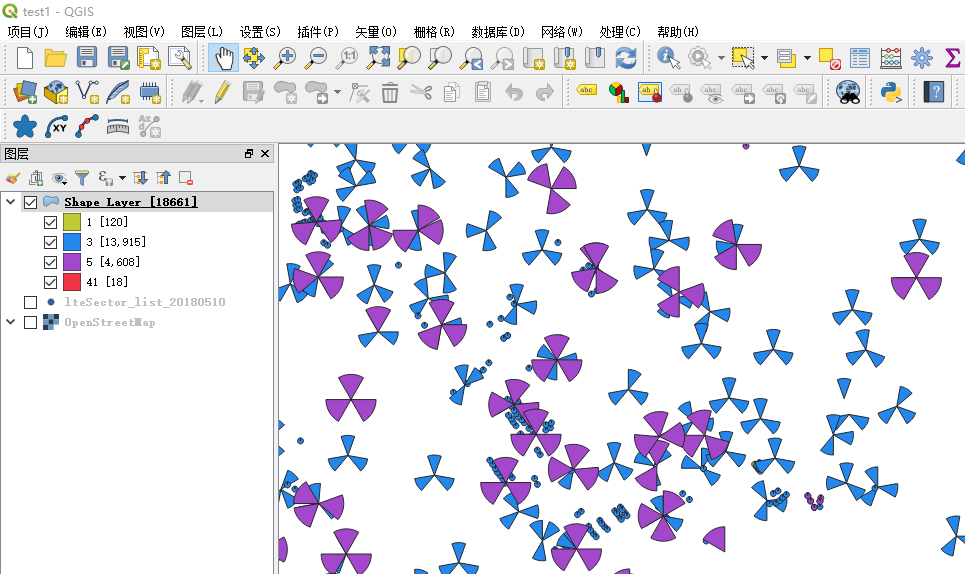Uncheck category 41 [18] checkbox

coord(50,282)
